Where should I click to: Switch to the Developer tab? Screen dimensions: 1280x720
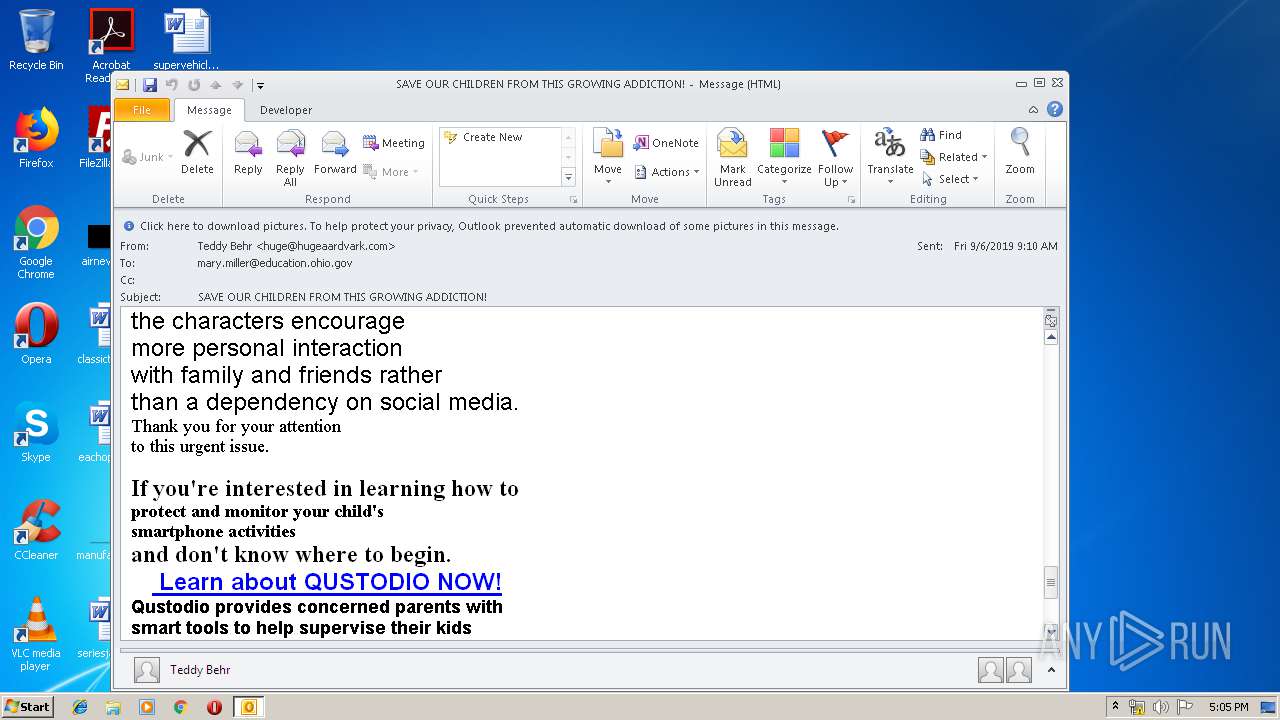tap(286, 110)
